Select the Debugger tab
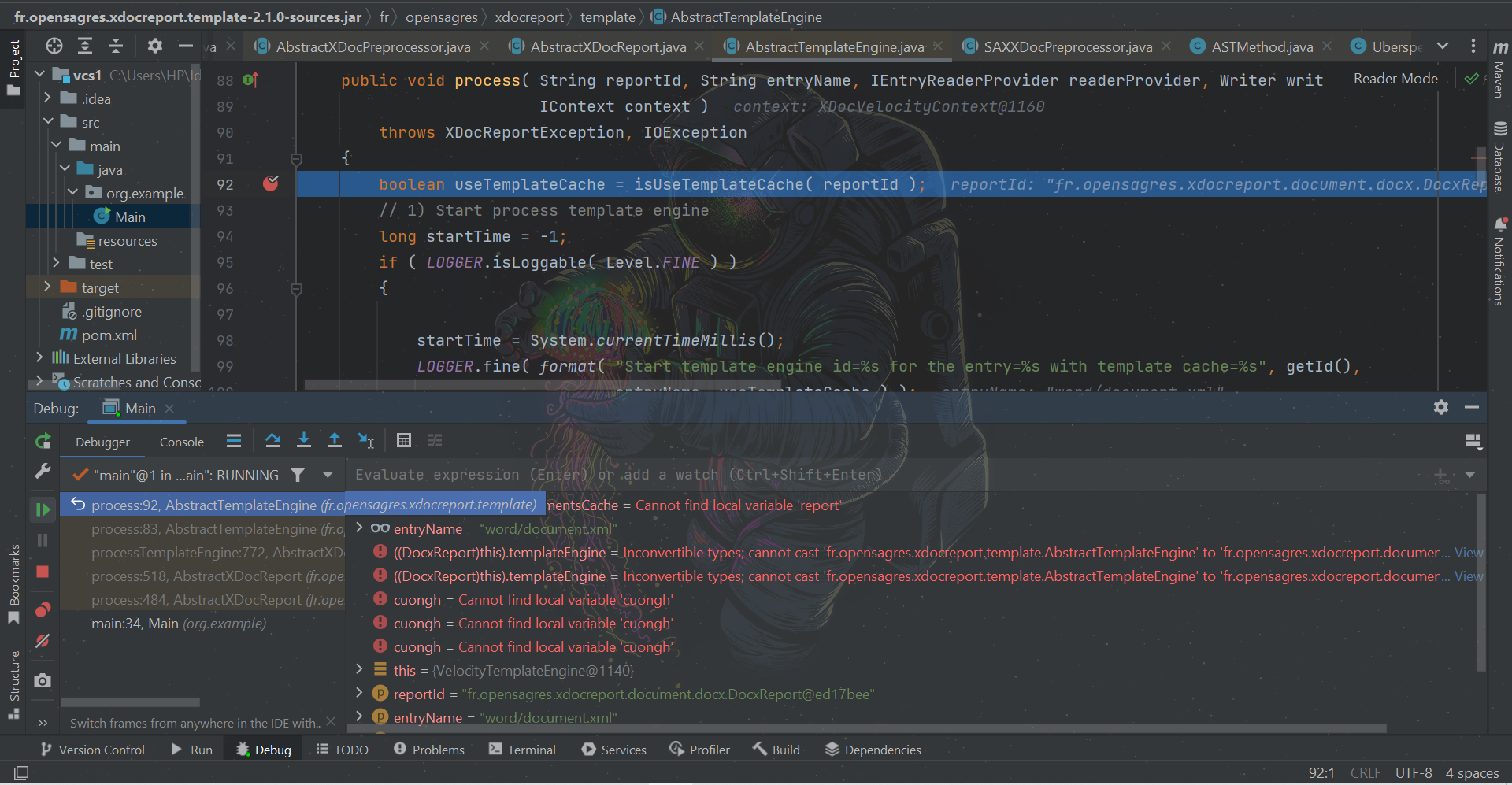 pyautogui.click(x=103, y=442)
